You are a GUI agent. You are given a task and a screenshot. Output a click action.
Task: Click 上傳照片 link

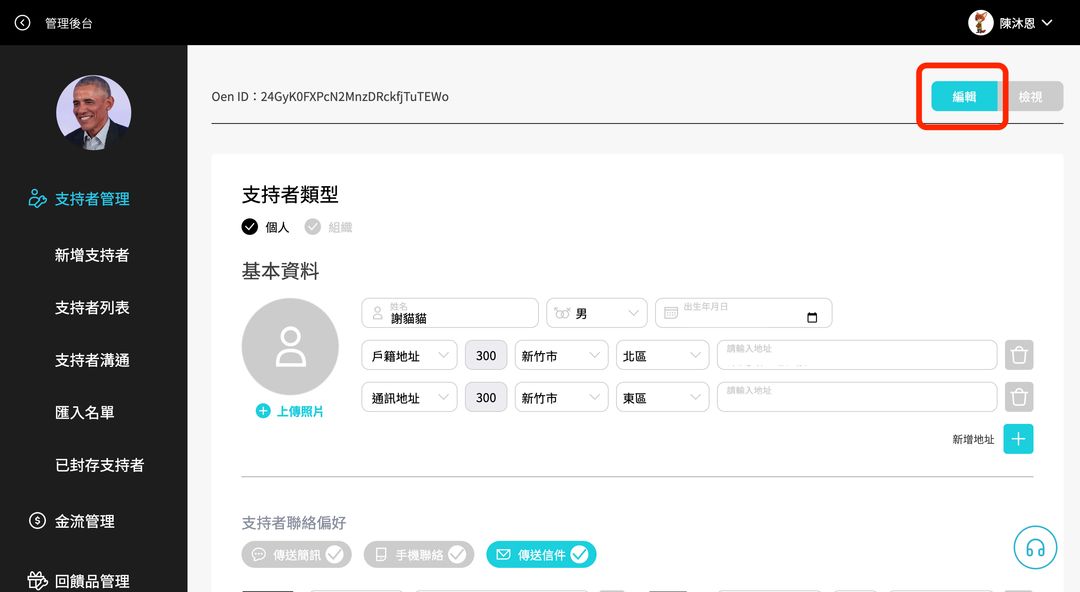click(x=300, y=411)
